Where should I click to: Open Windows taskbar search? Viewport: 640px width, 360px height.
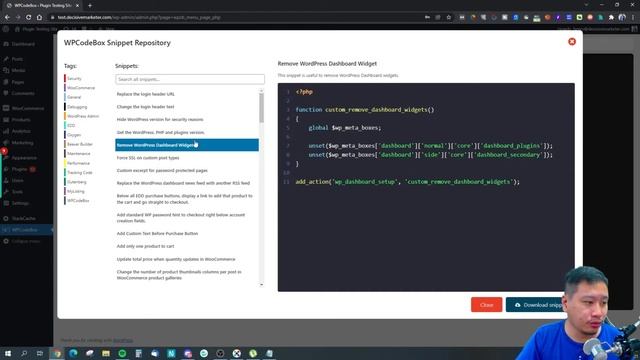coord(24,353)
